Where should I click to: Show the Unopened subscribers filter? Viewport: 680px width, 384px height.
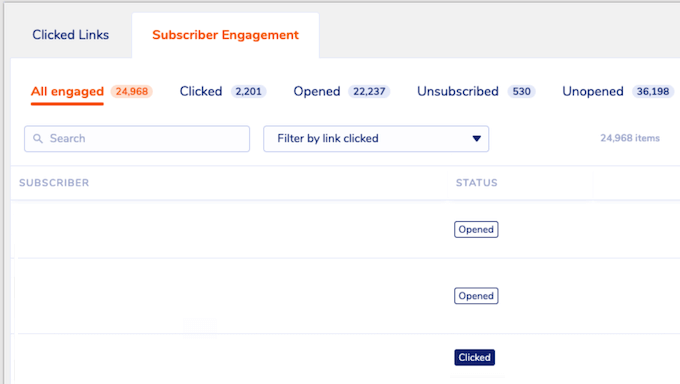tap(592, 92)
